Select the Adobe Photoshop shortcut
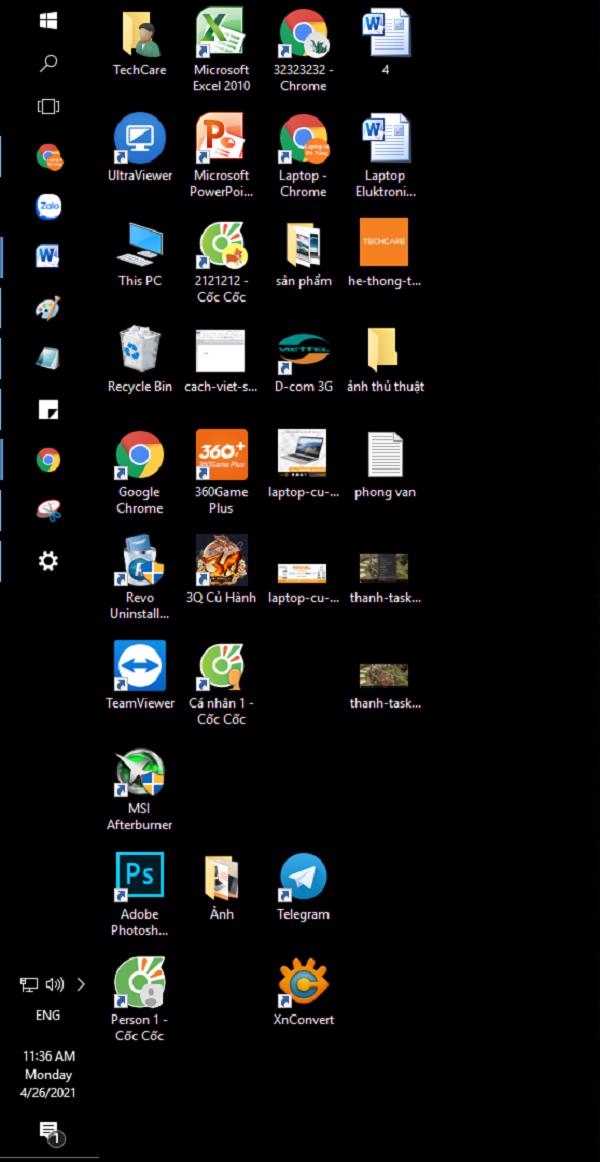The height and width of the screenshot is (1162, 600). point(139,894)
